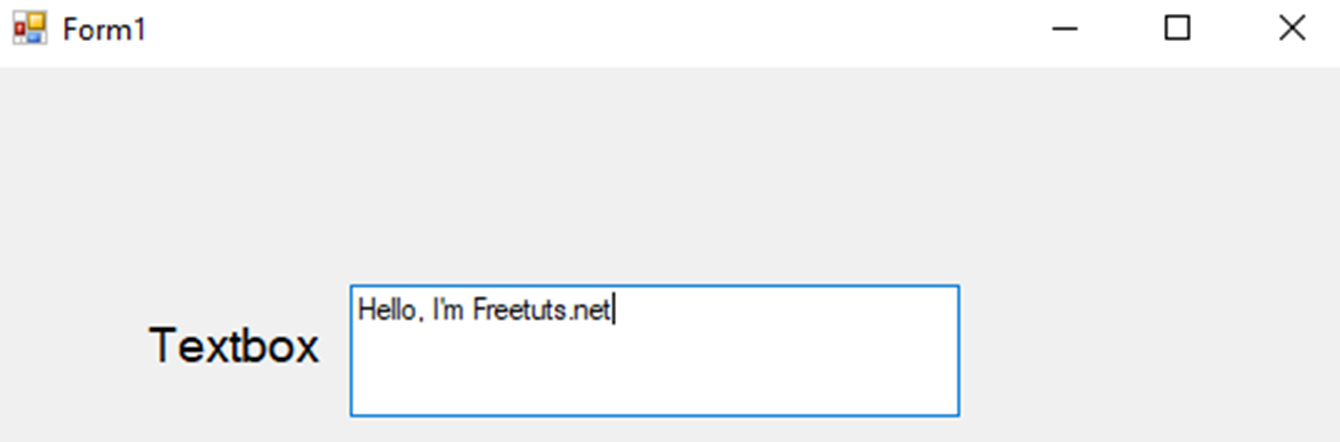Click gray form area left of Textbox label
The height and width of the screenshot is (442, 1340).
pyautogui.click(x=70, y=347)
